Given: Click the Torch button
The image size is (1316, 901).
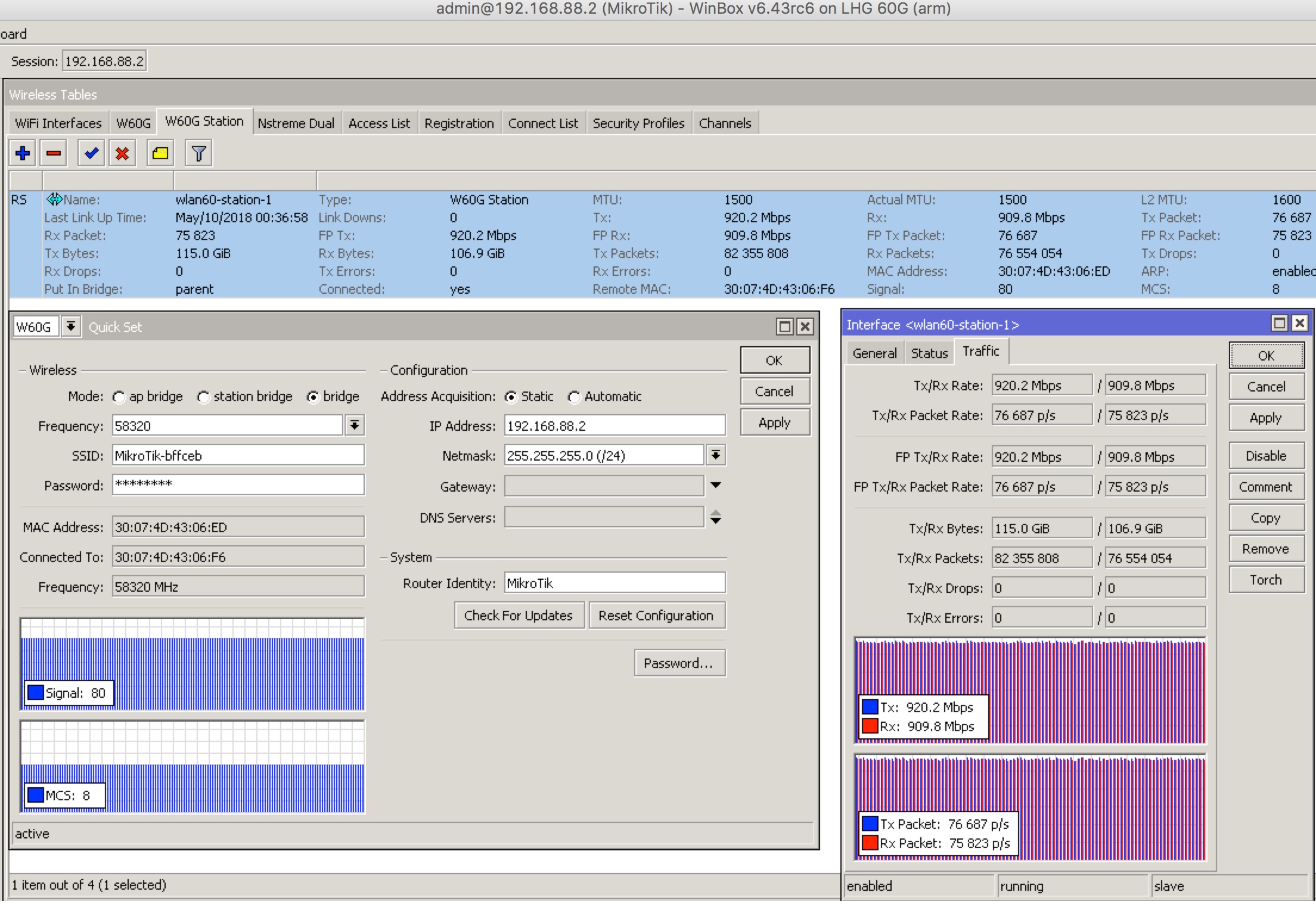Looking at the screenshot, I should 1265,580.
